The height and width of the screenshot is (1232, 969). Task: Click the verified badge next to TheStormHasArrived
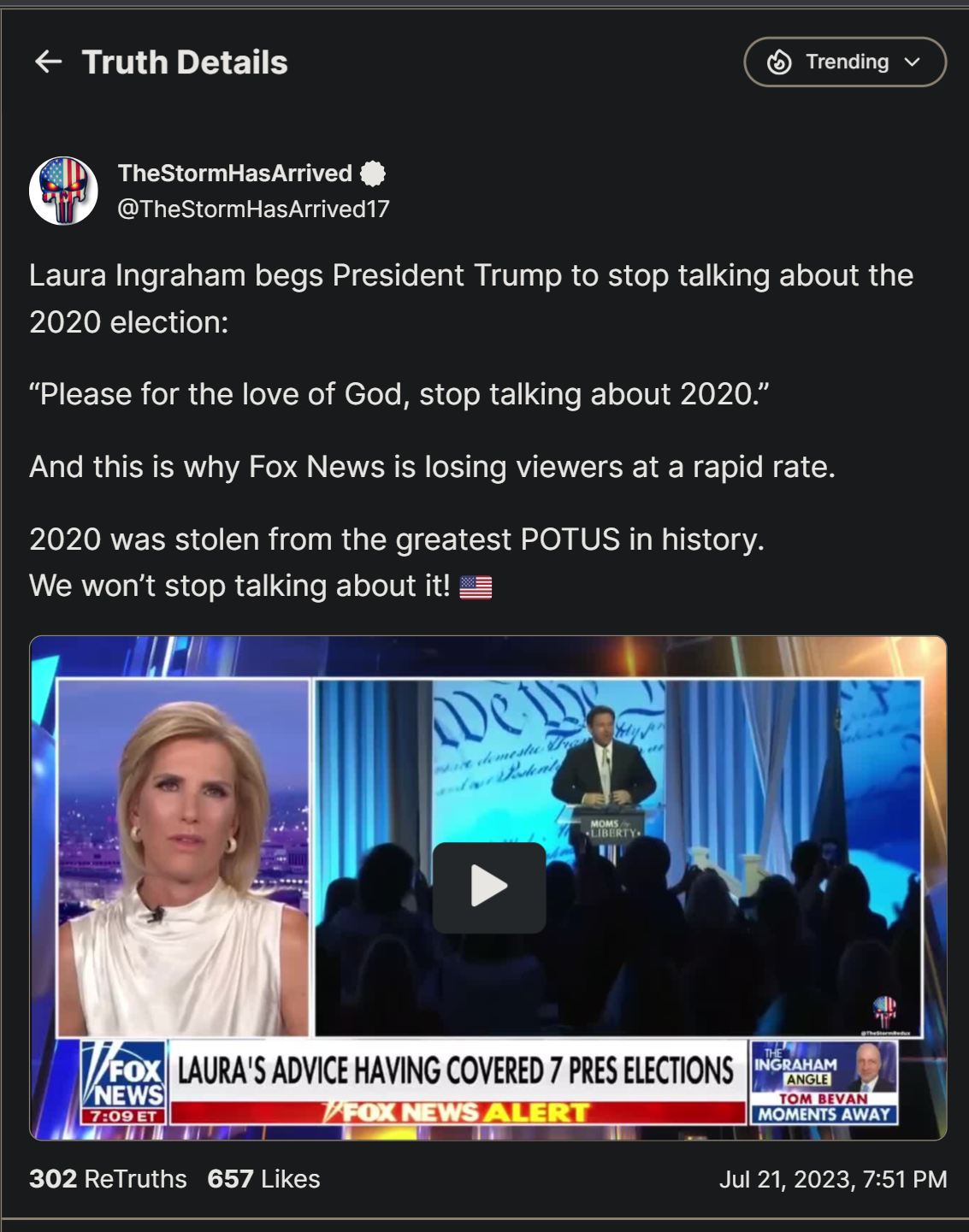[373, 174]
